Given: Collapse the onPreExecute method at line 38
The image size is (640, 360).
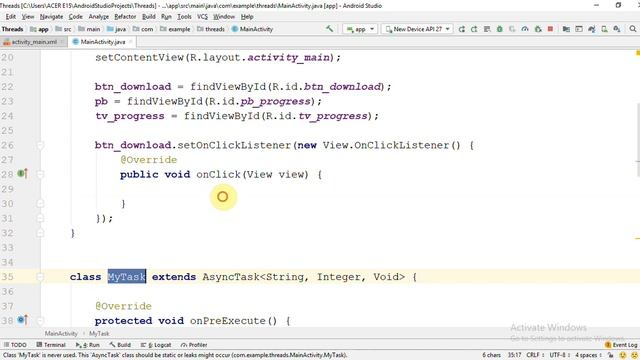Looking at the screenshot, I should (40, 321).
